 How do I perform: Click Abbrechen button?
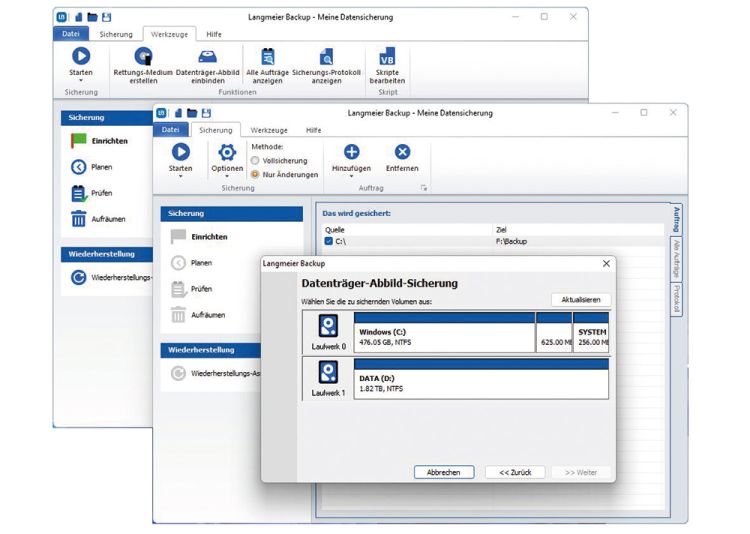click(444, 472)
